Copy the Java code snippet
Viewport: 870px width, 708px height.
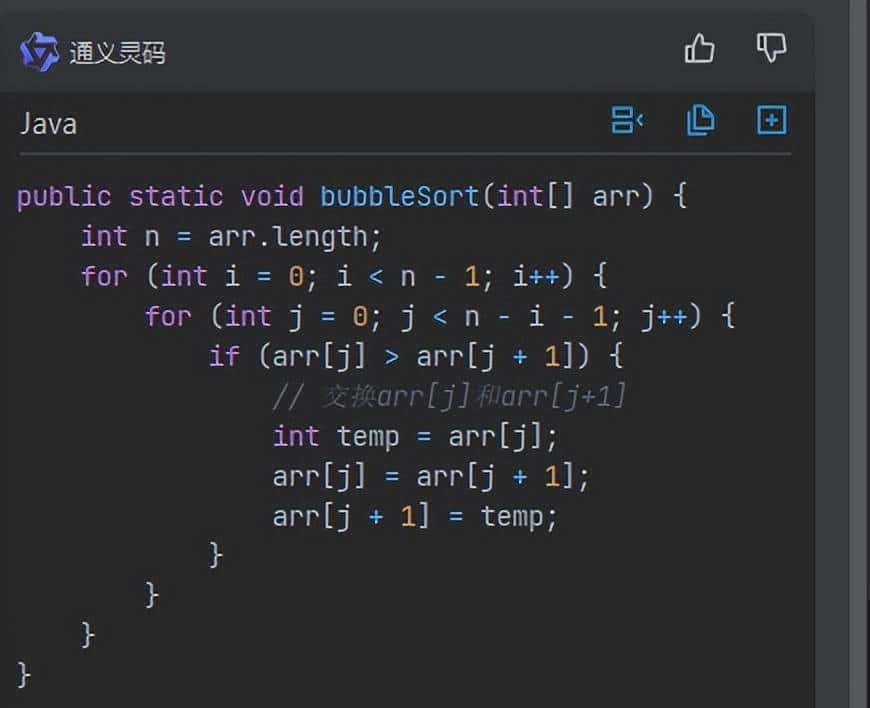[700, 121]
